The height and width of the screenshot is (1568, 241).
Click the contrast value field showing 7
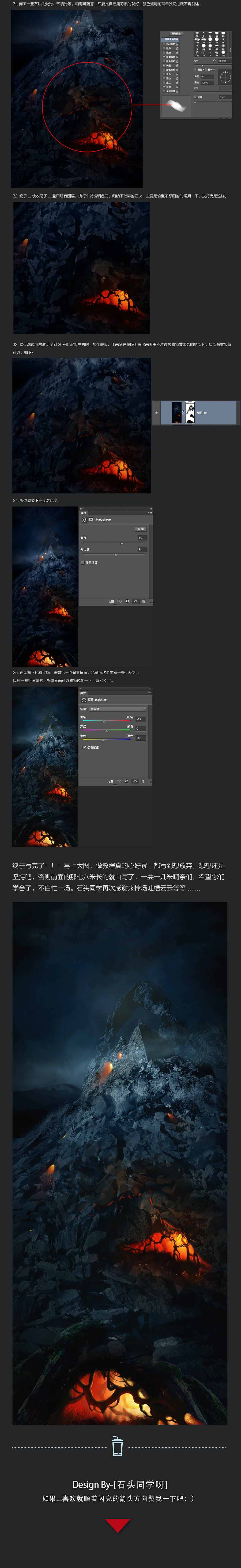pyautogui.click(x=142, y=549)
